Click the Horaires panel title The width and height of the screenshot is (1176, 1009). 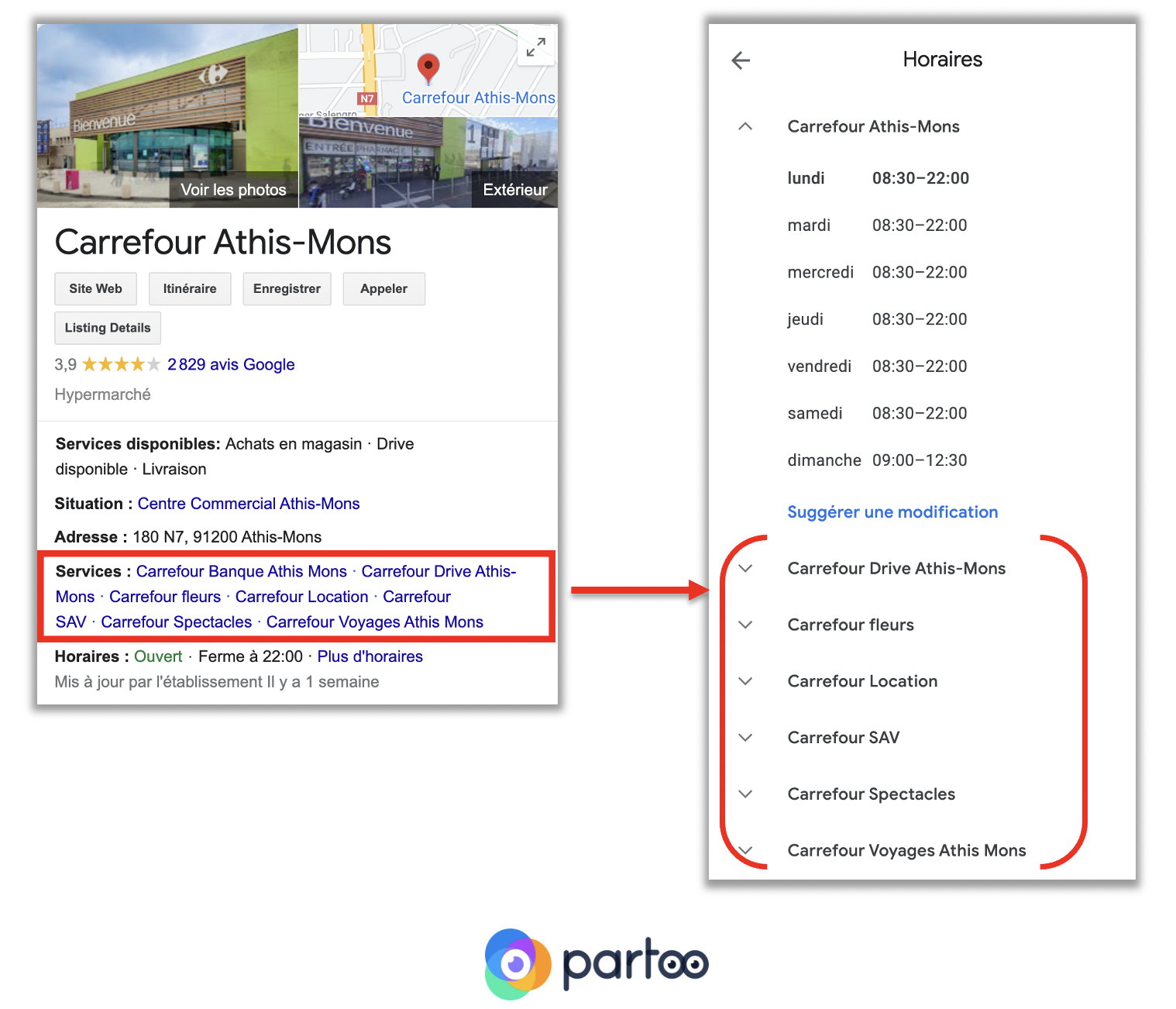tap(943, 60)
